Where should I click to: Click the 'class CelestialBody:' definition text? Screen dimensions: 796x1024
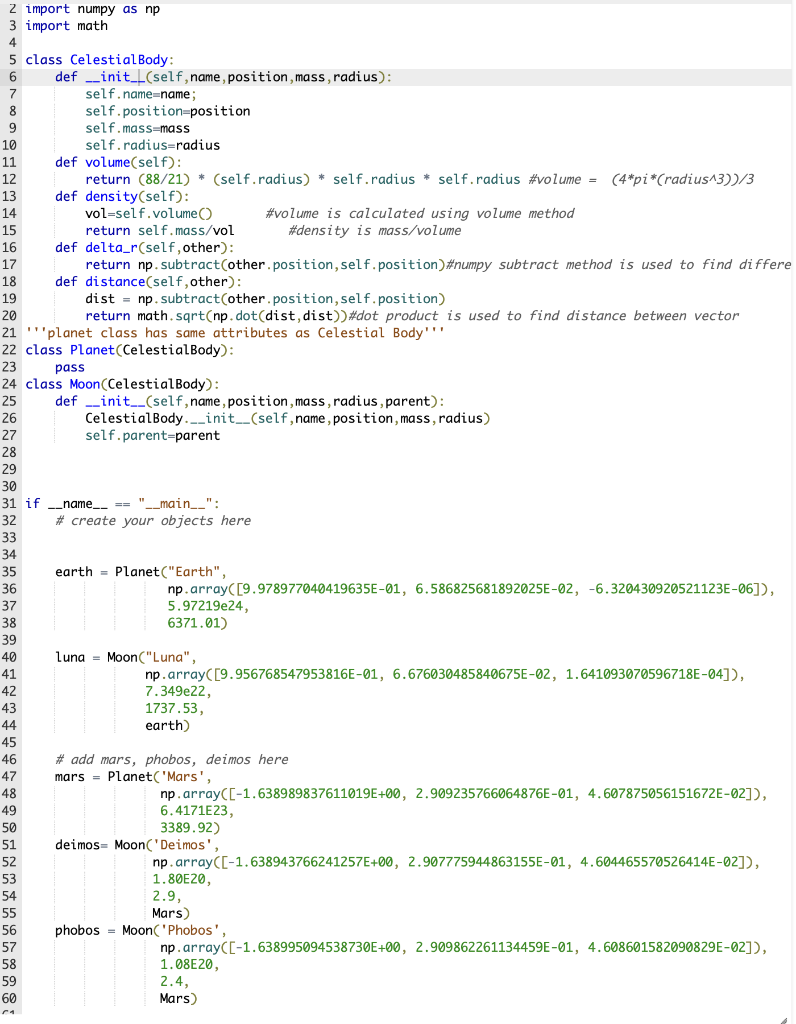pos(99,60)
